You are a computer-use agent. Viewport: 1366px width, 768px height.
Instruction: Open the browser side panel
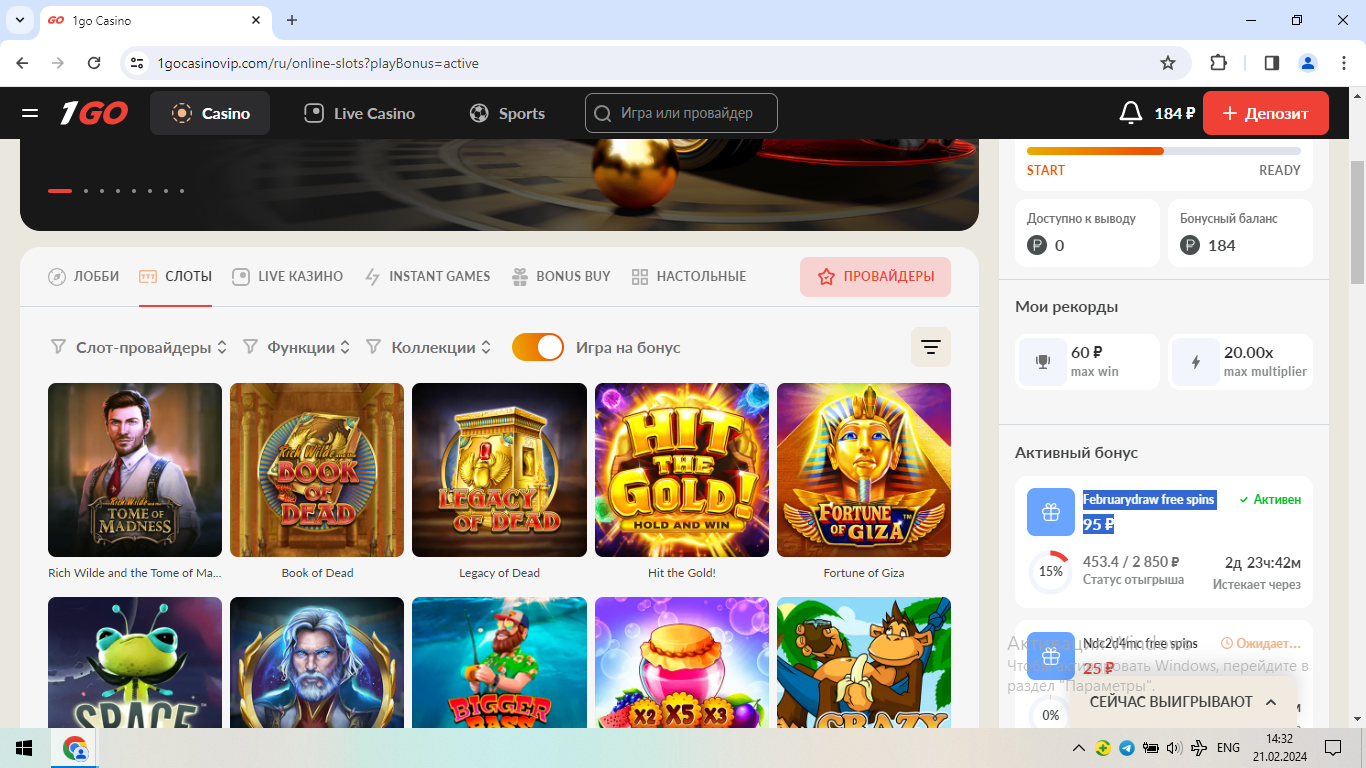click(1272, 63)
